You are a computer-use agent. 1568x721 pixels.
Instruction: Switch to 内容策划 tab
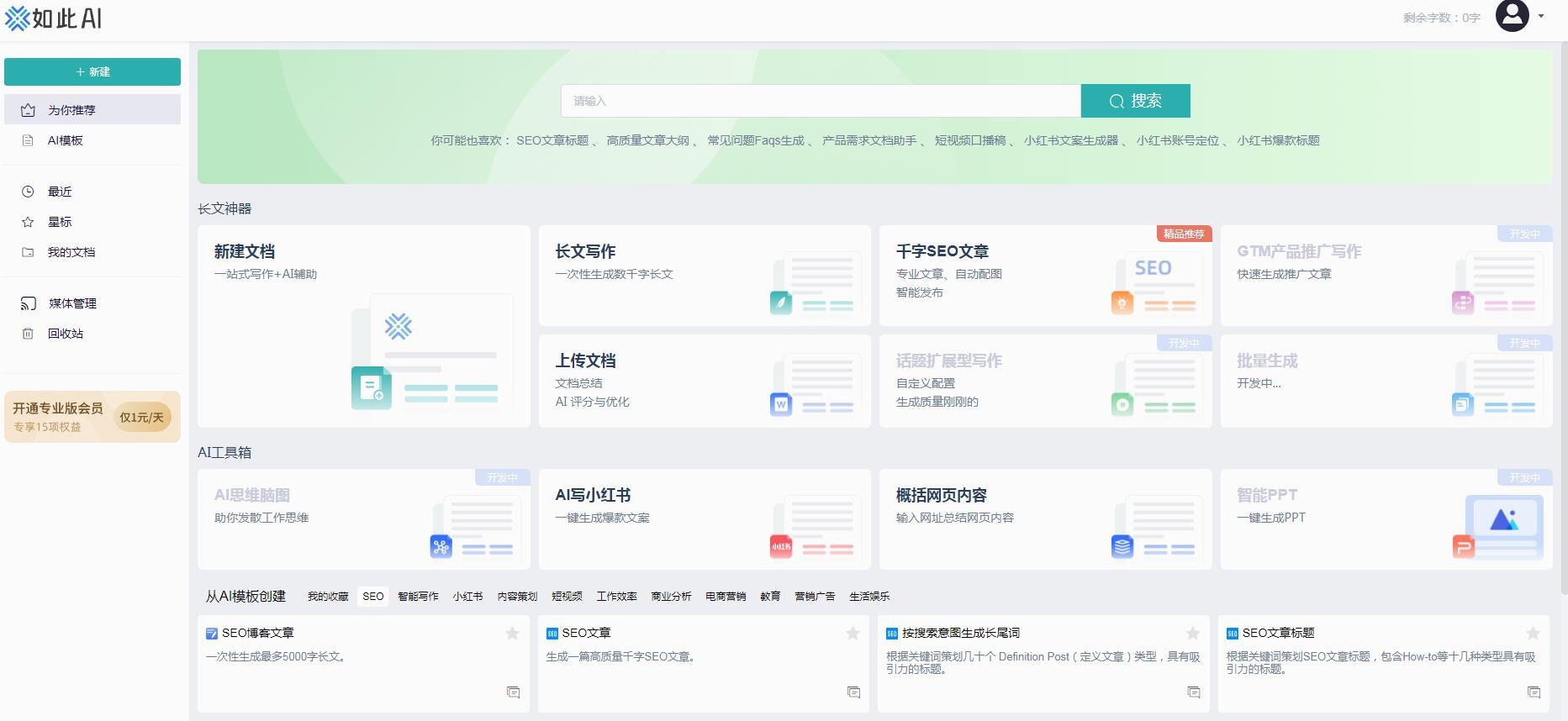(517, 596)
